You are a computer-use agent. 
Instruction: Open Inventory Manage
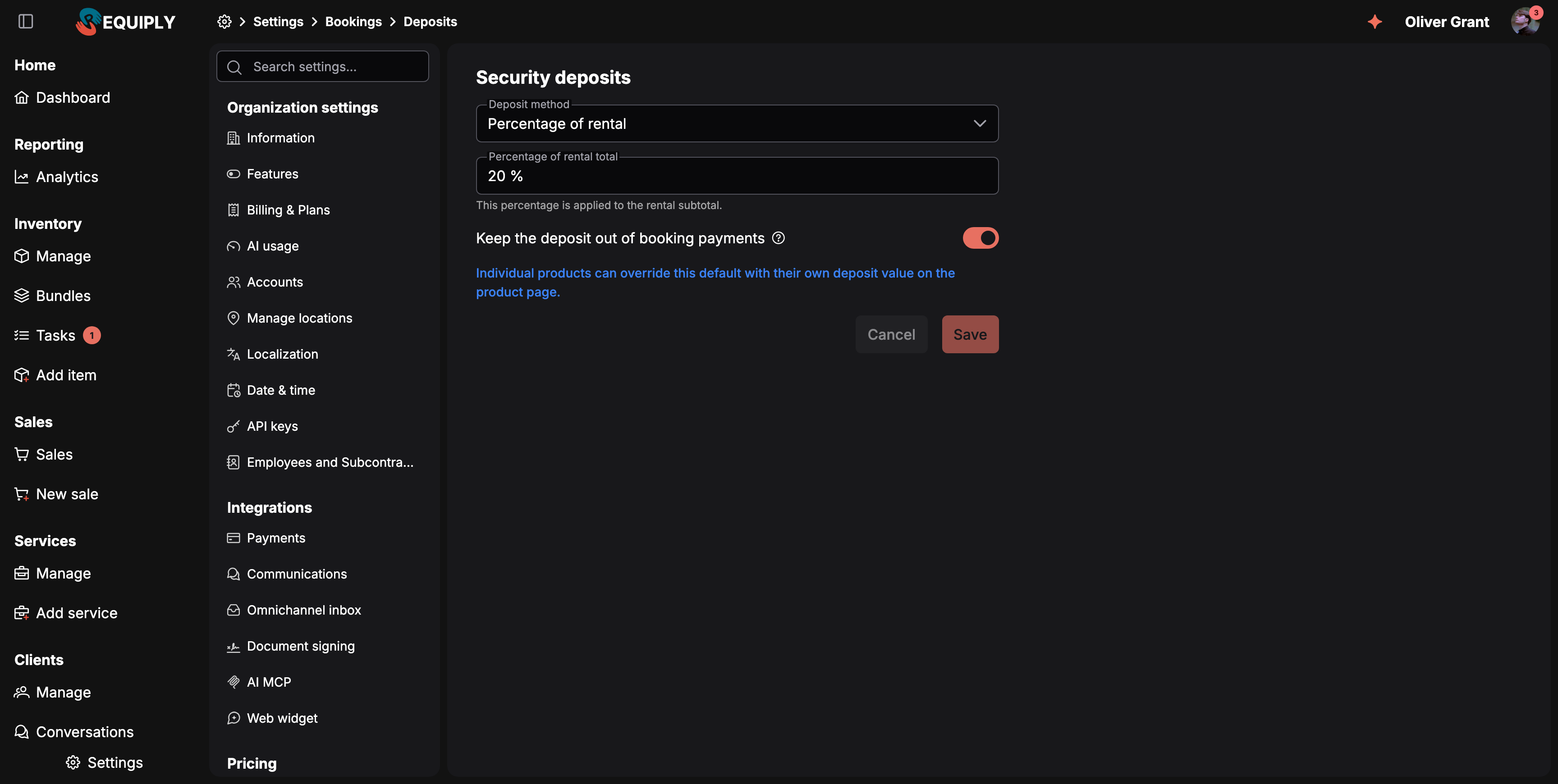point(53,255)
